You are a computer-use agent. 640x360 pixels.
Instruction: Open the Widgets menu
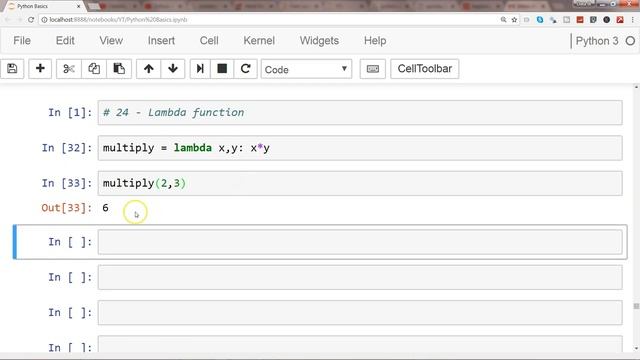tap(319, 41)
